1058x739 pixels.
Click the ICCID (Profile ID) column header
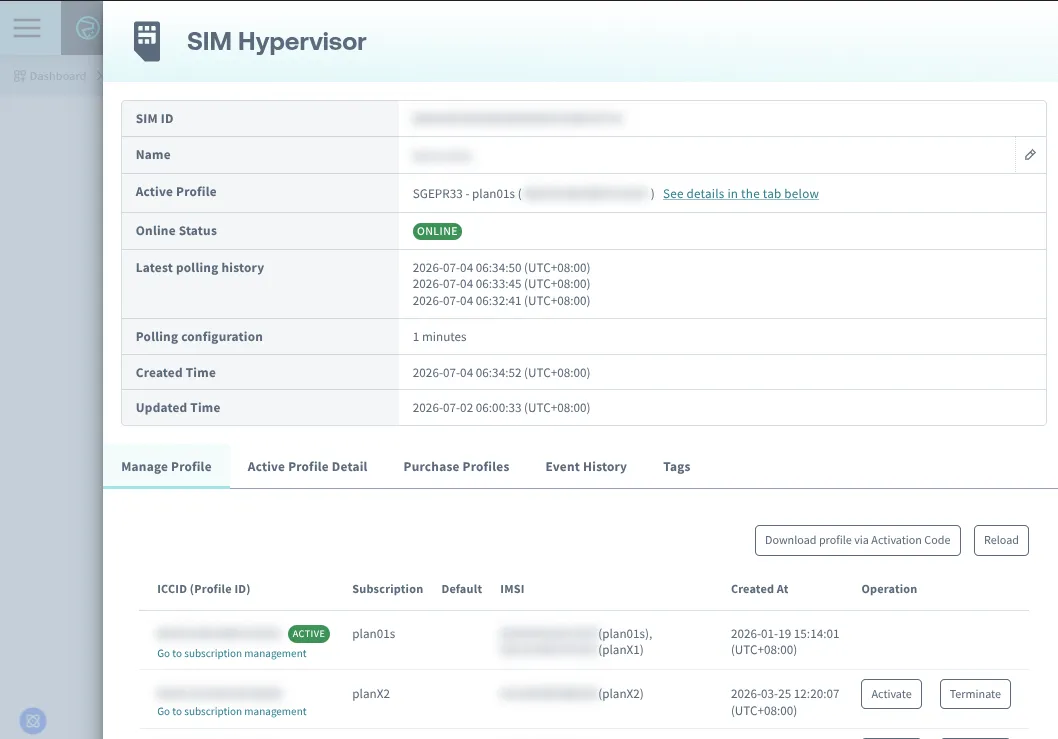(204, 589)
